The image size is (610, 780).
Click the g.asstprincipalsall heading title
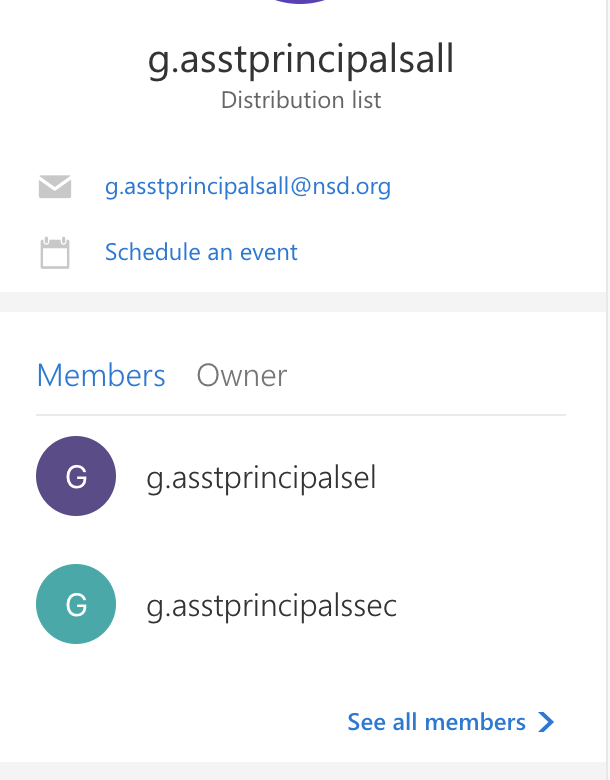(301, 60)
